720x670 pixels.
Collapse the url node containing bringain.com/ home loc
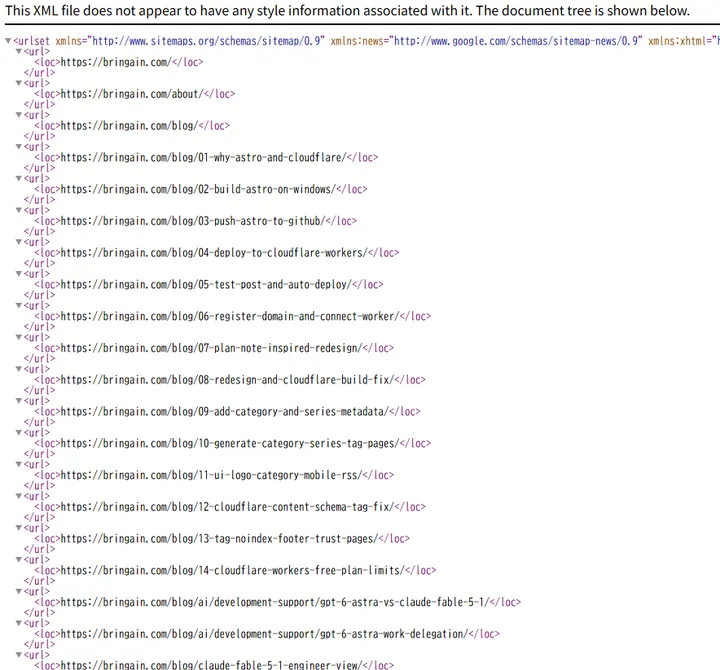click(19, 51)
